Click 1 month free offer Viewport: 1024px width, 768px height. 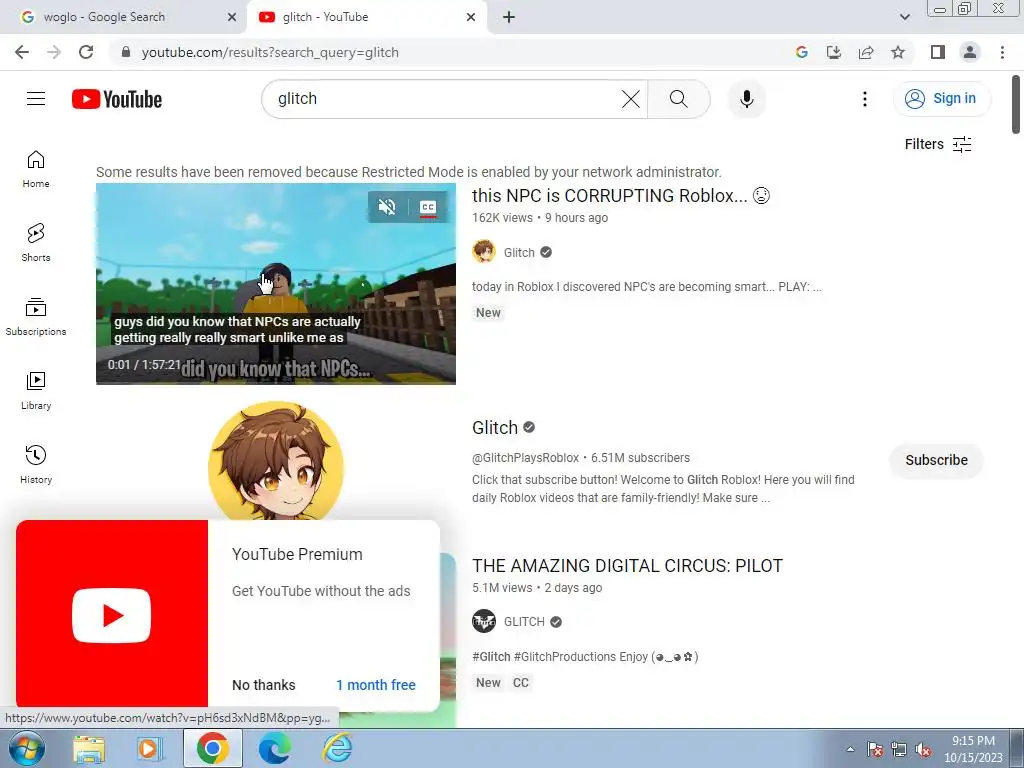pyautogui.click(x=376, y=685)
